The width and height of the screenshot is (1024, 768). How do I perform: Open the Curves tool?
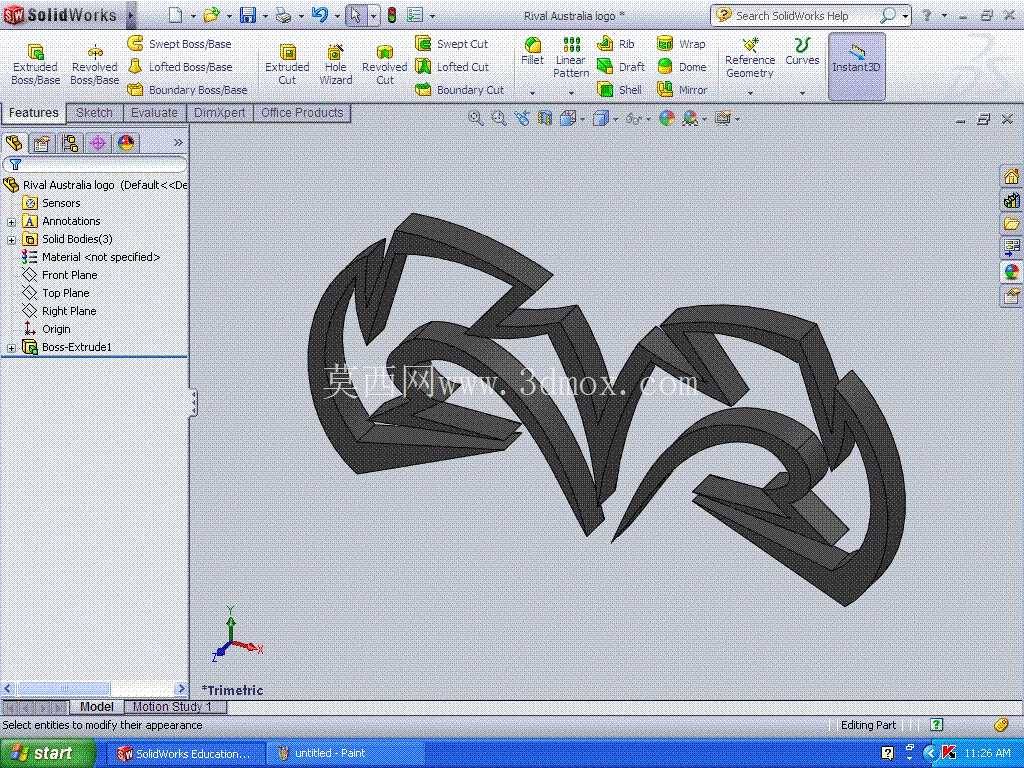coord(802,51)
